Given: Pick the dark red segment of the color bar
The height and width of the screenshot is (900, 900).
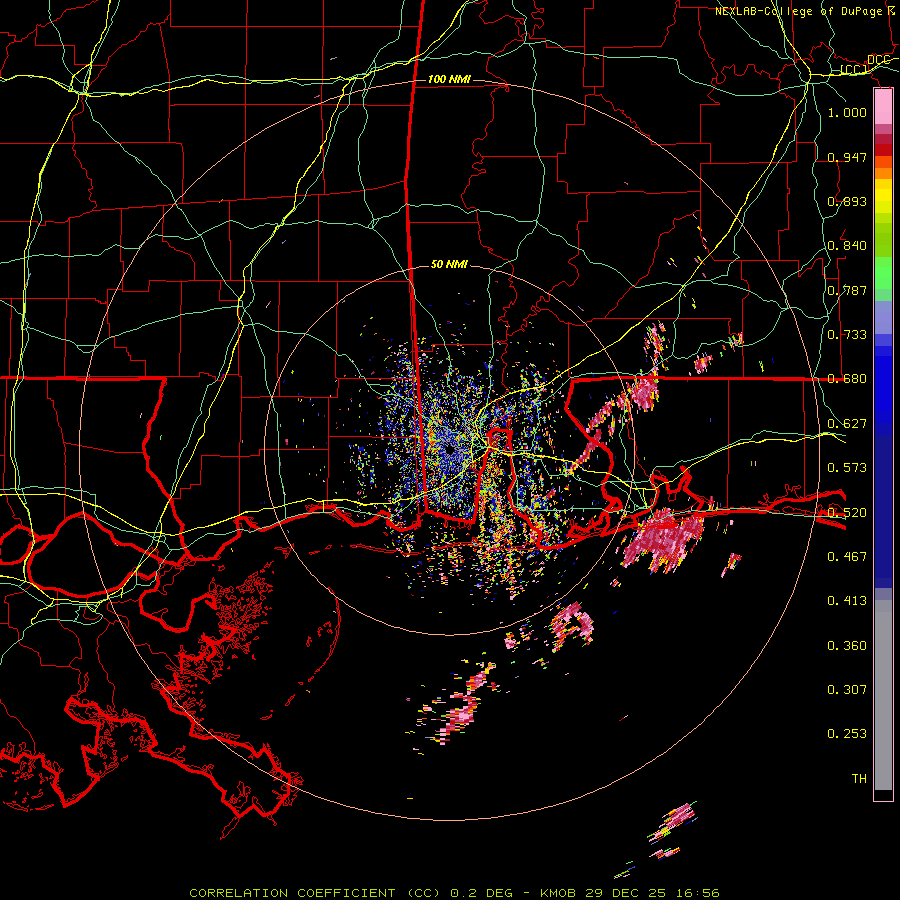Looking at the screenshot, I should (x=883, y=149).
